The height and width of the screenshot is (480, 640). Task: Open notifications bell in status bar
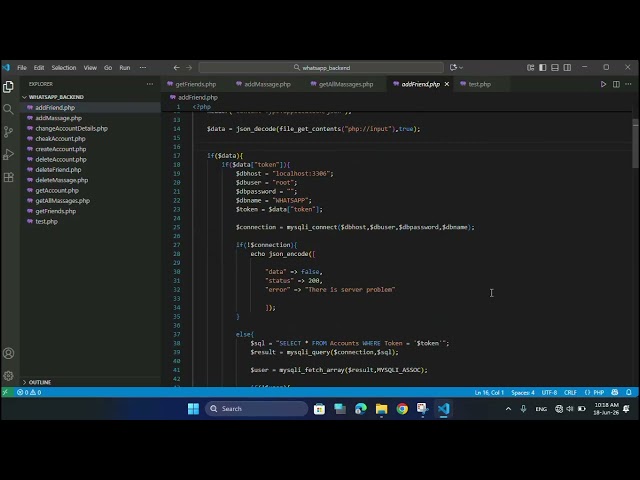pos(629,392)
